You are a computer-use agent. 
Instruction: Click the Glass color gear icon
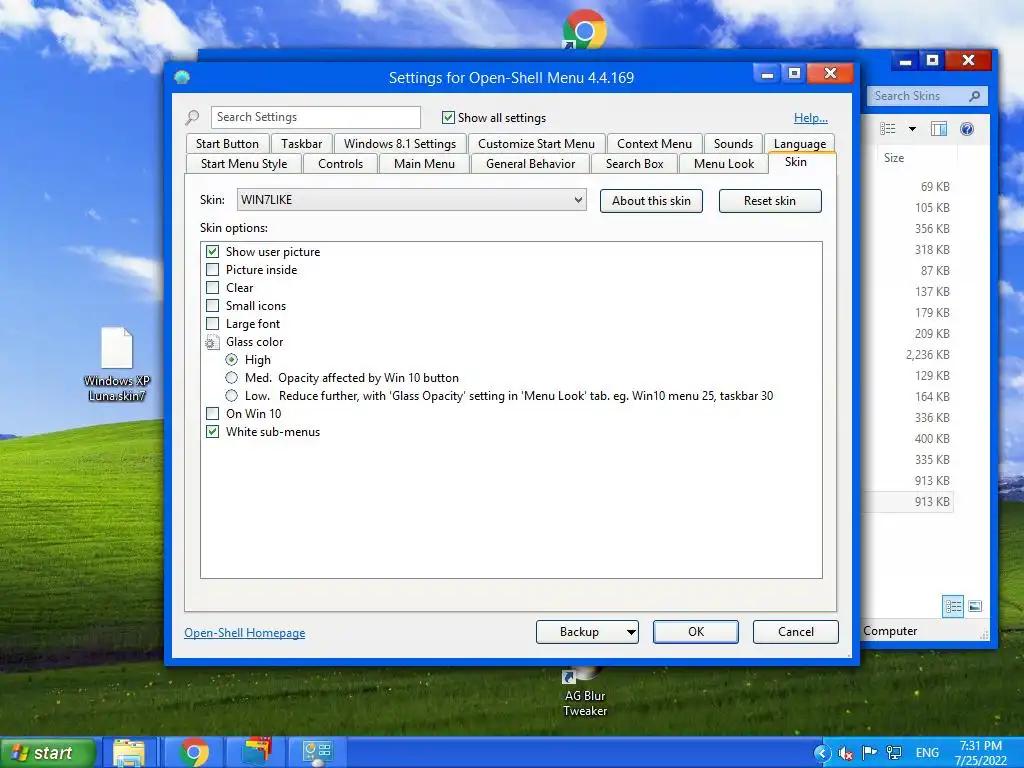point(212,342)
